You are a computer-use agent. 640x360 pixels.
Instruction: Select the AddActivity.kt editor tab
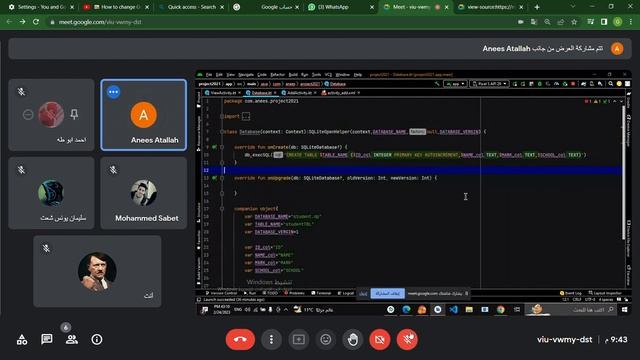(299, 93)
